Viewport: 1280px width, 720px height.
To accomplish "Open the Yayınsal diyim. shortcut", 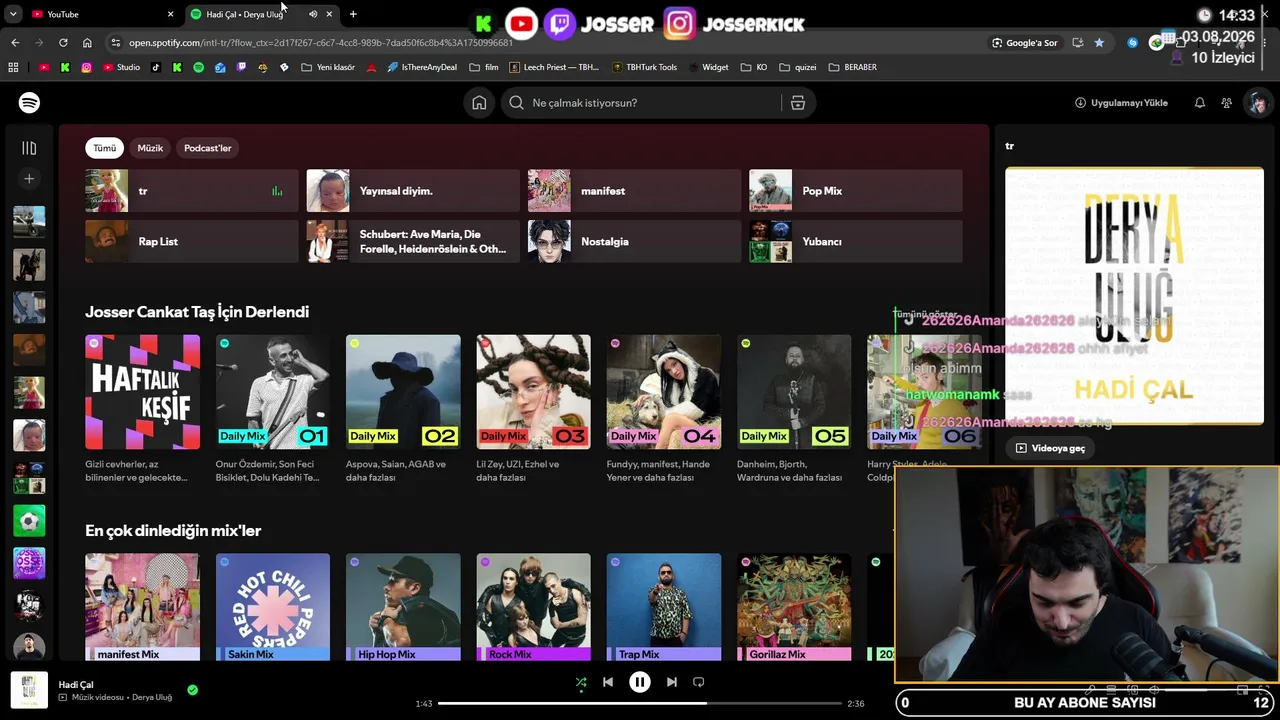I will (x=413, y=191).
